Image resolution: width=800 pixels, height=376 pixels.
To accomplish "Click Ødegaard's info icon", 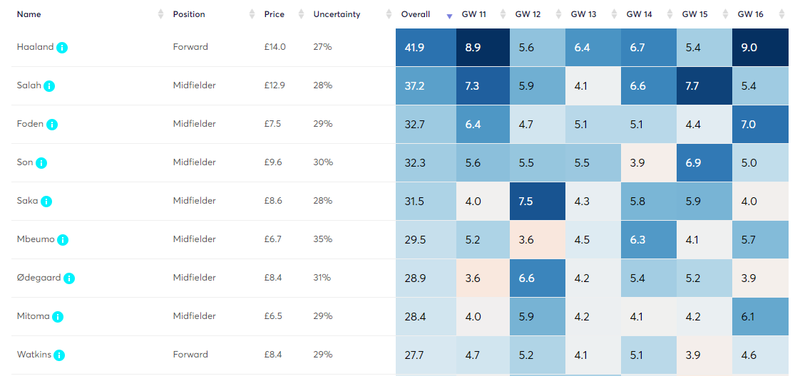I will [x=69, y=279].
